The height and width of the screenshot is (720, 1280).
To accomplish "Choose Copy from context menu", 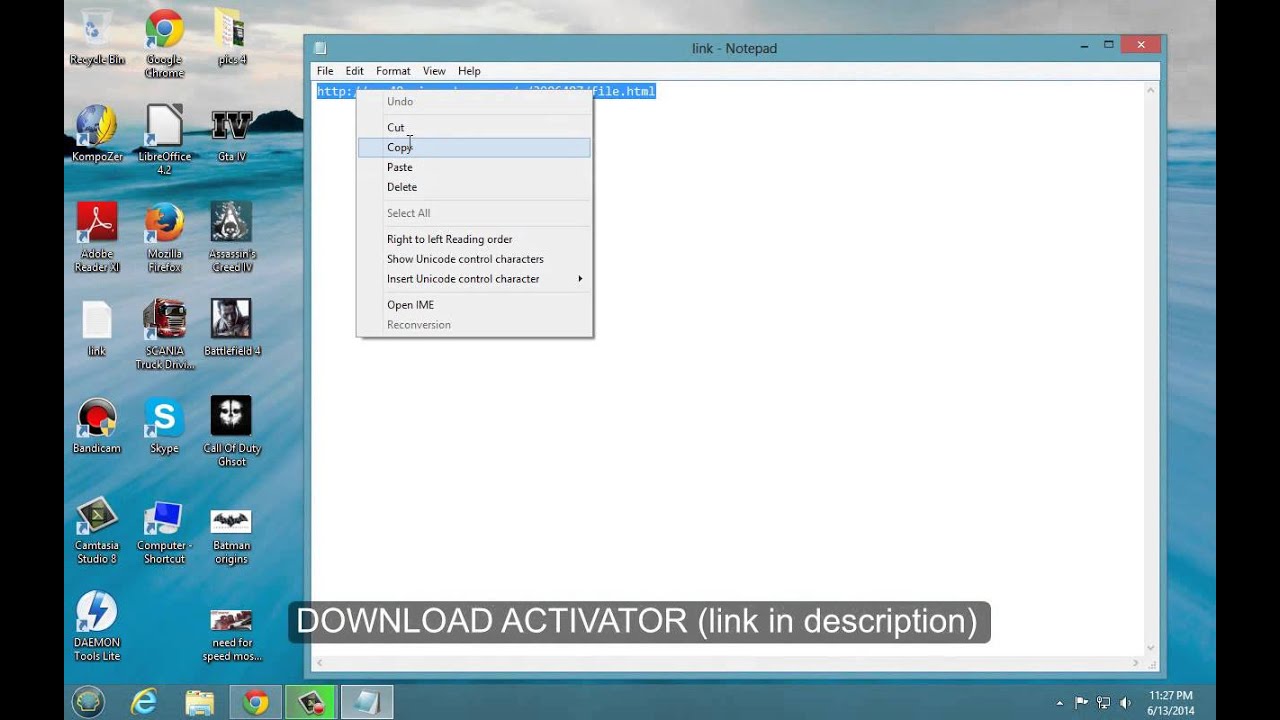I will pyautogui.click(x=474, y=147).
